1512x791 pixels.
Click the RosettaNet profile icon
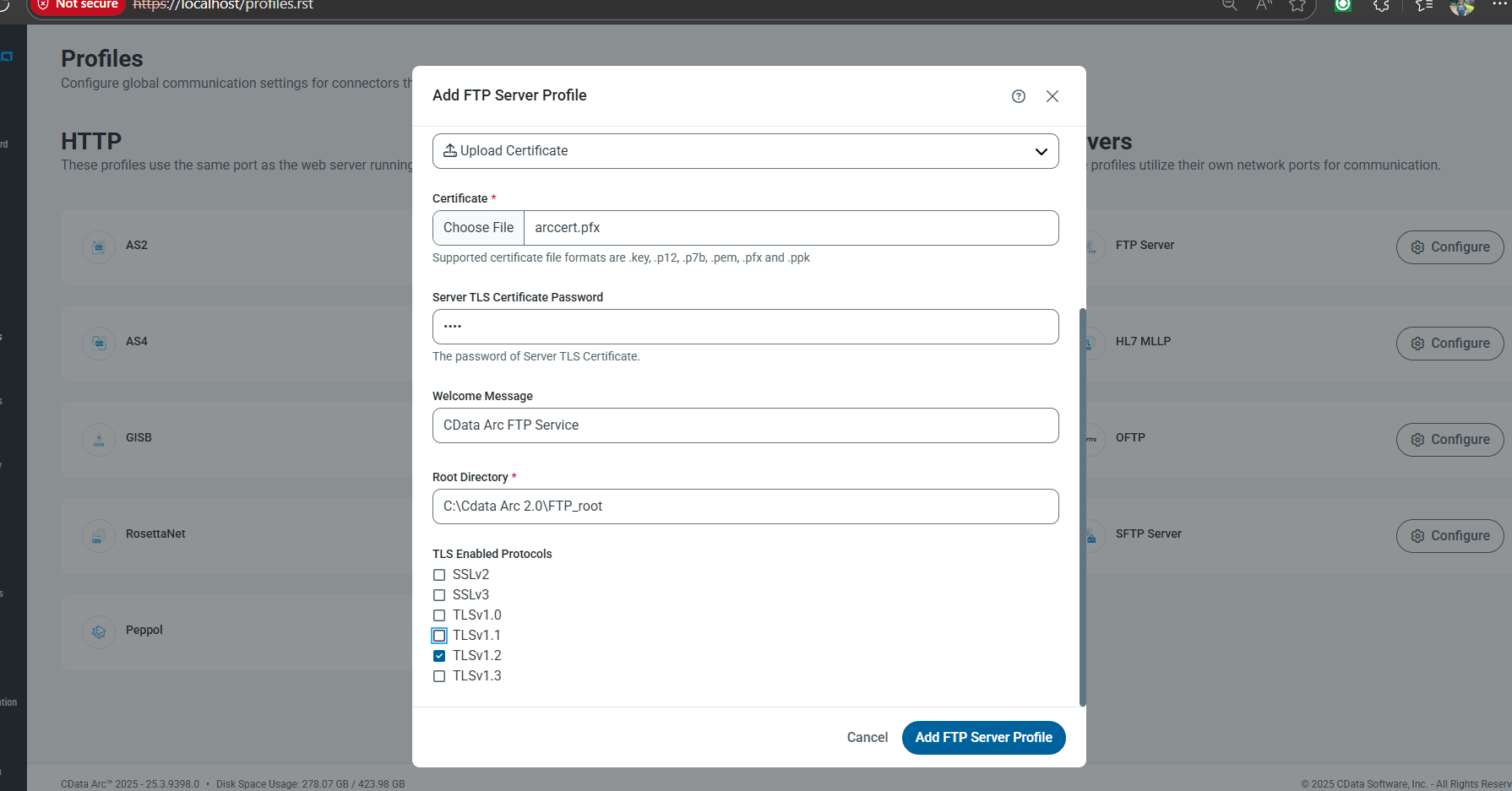(x=99, y=535)
